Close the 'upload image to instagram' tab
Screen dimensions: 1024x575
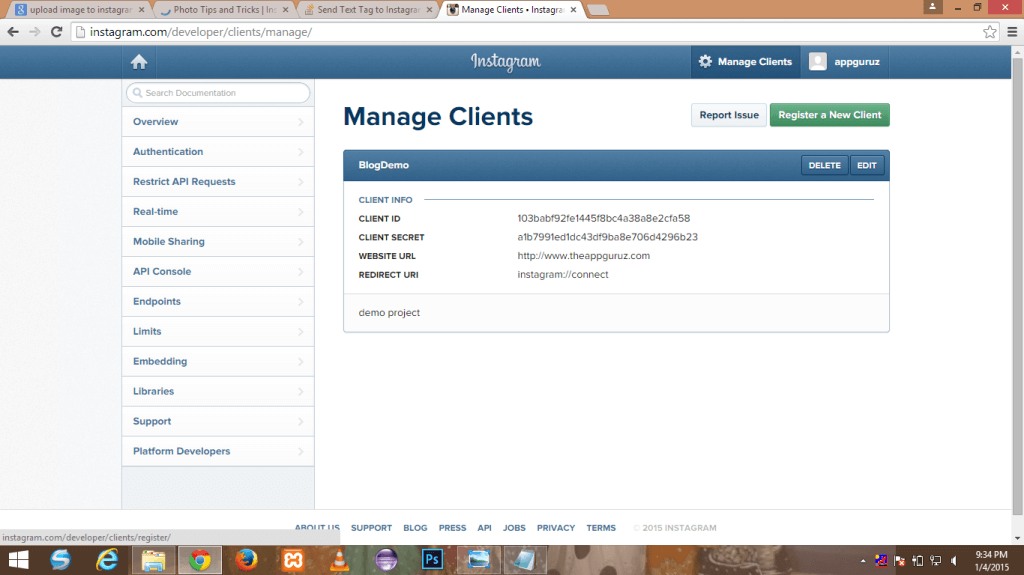pyautogui.click(x=142, y=10)
